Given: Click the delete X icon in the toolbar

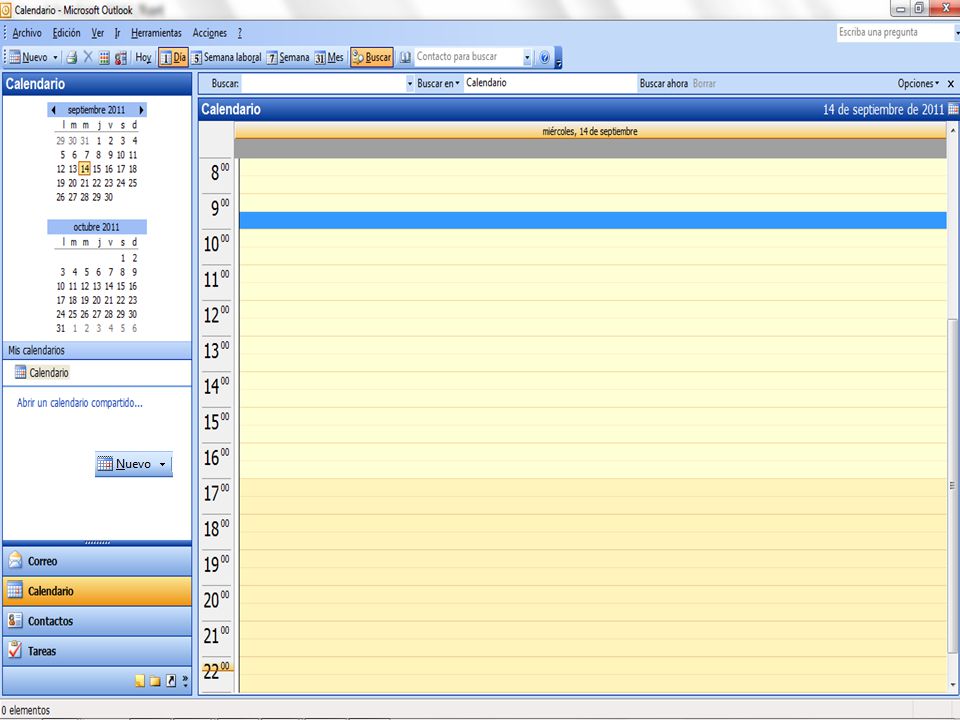Looking at the screenshot, I should [x=88, y=57].
